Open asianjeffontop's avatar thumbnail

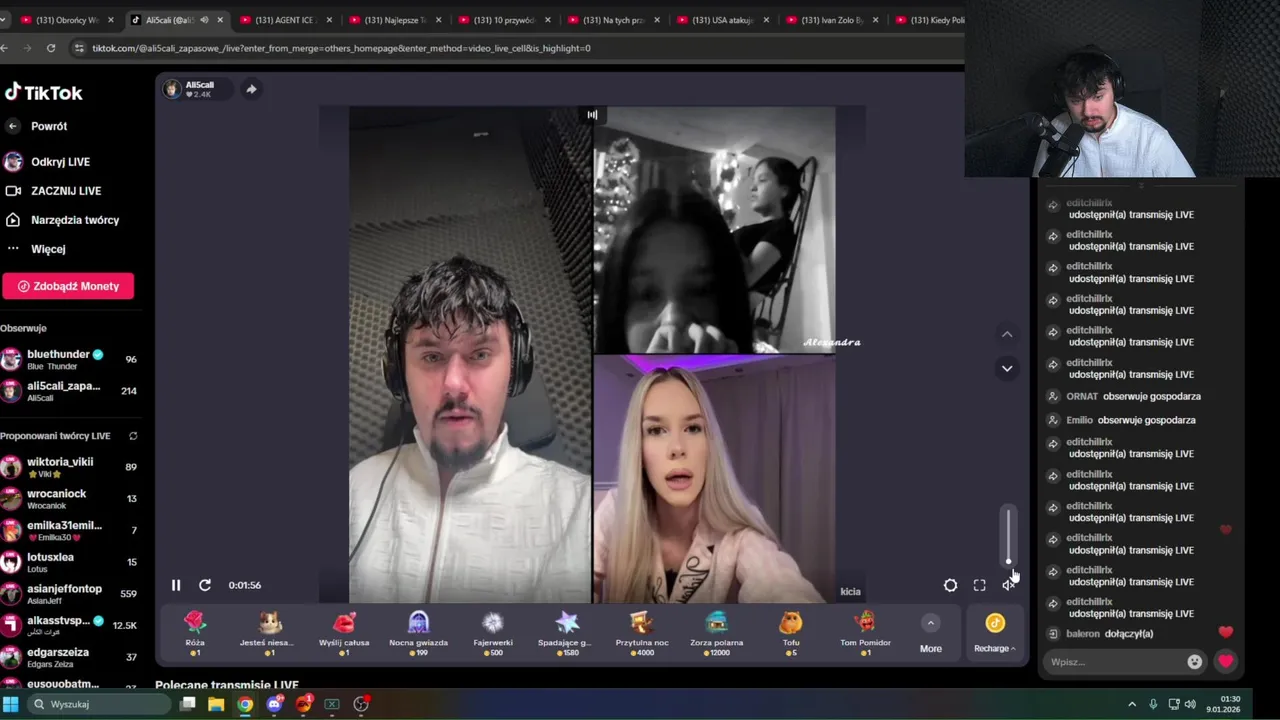(11, 594)
